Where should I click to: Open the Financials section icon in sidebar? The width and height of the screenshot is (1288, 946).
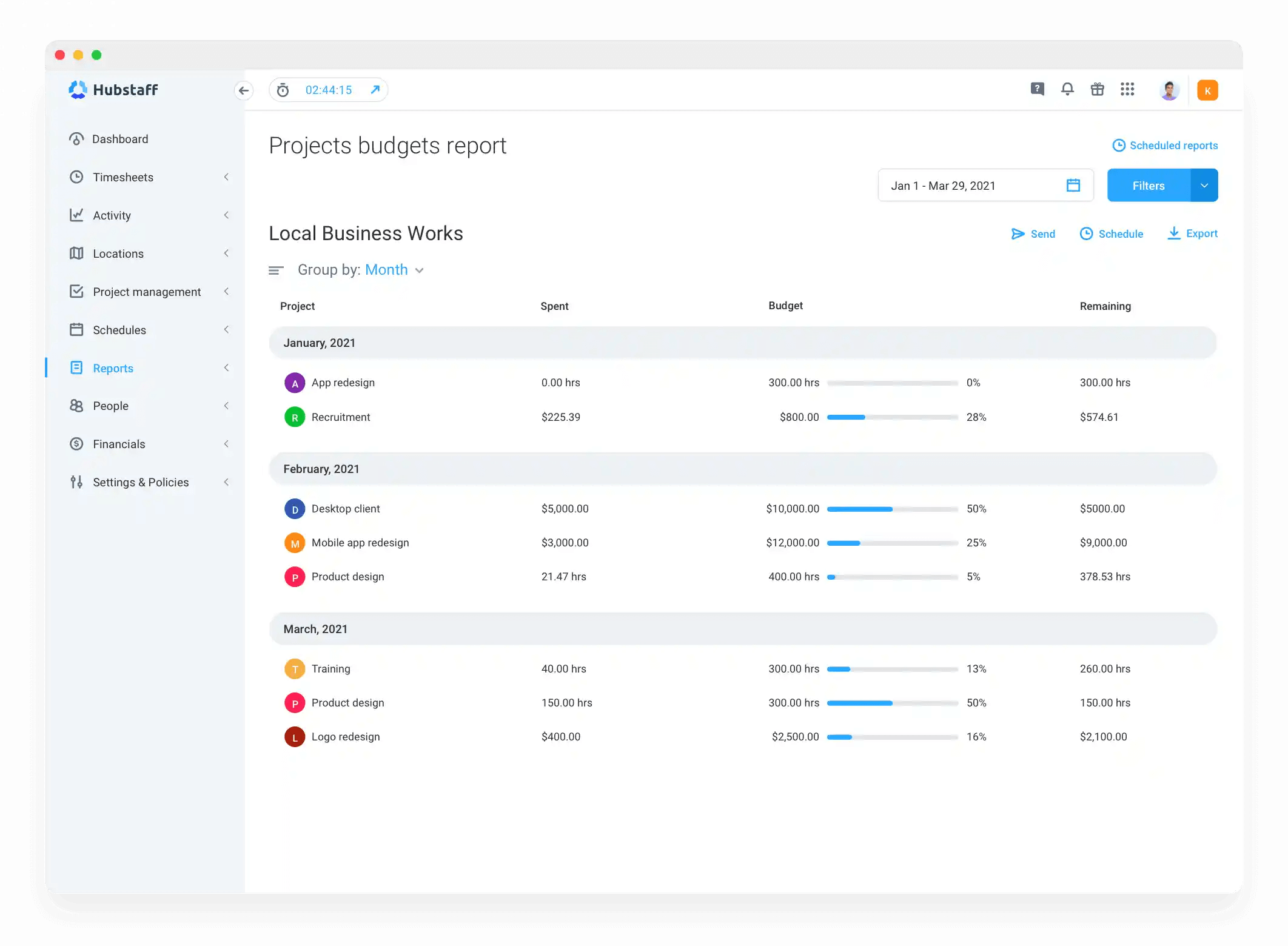point(76,444)
